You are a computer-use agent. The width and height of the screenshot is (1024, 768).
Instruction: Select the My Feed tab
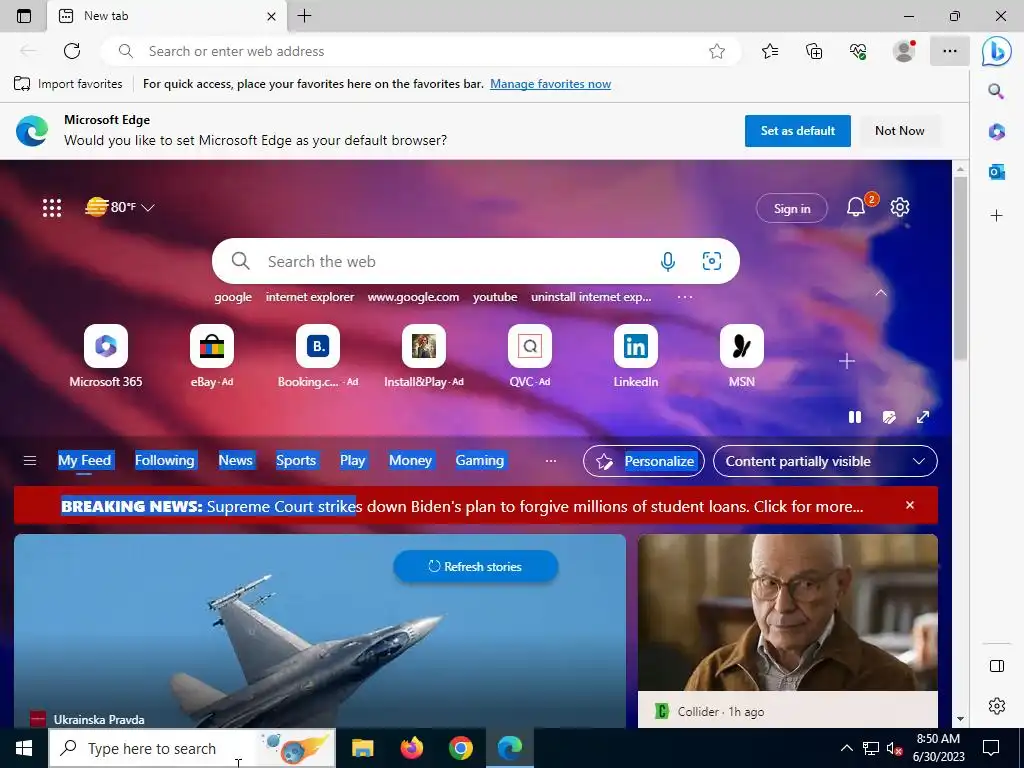point(85,460)
